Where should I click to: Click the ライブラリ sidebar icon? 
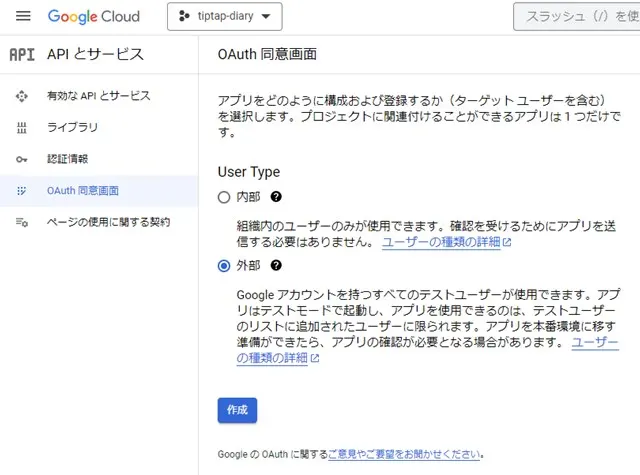click(x=22, y=128)
